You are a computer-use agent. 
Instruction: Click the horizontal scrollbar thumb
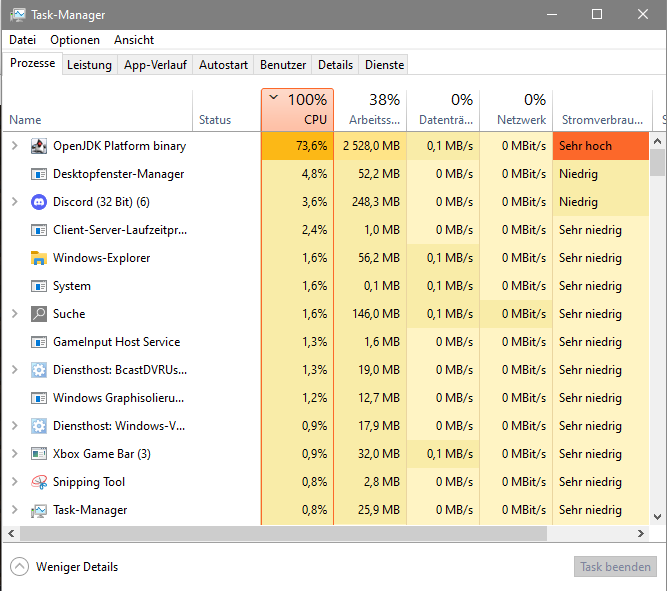pos(283,534)
